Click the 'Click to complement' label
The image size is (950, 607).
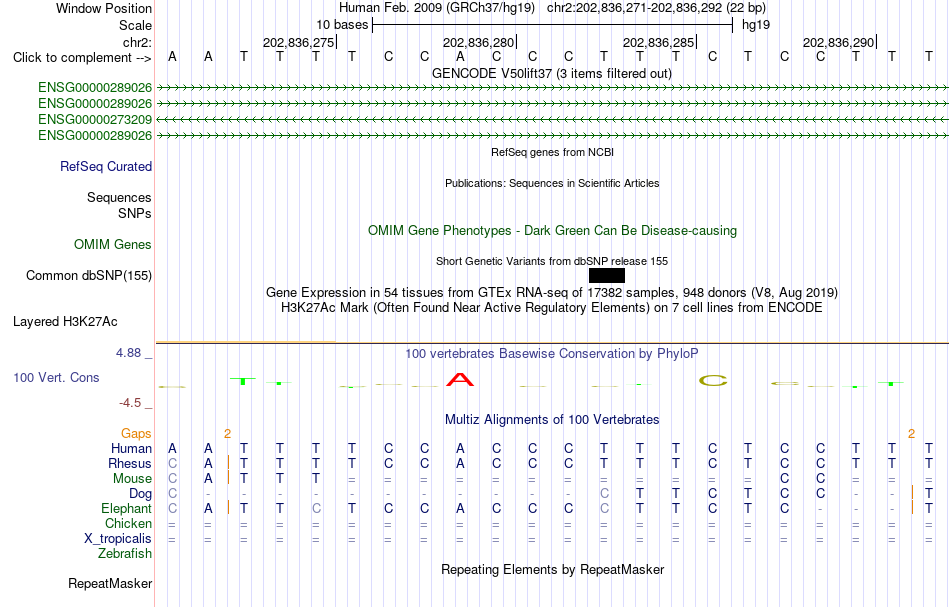tap(82, 58)
